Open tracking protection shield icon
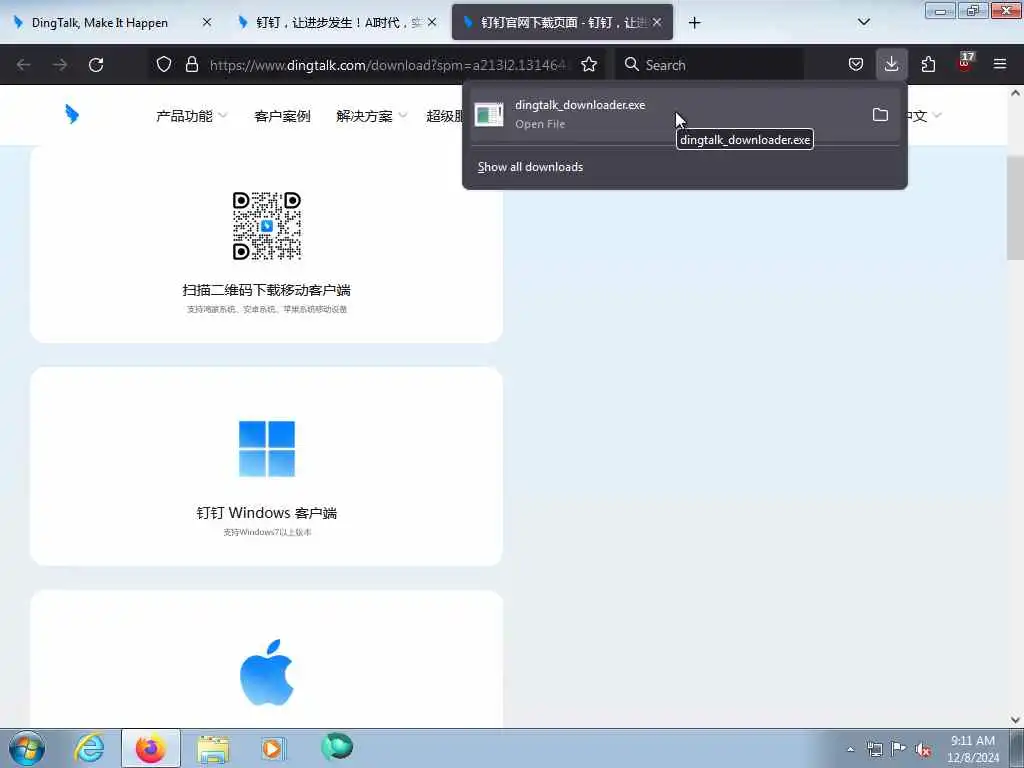The height and width of the screenshot is (768, 1024). coord(164,64)
